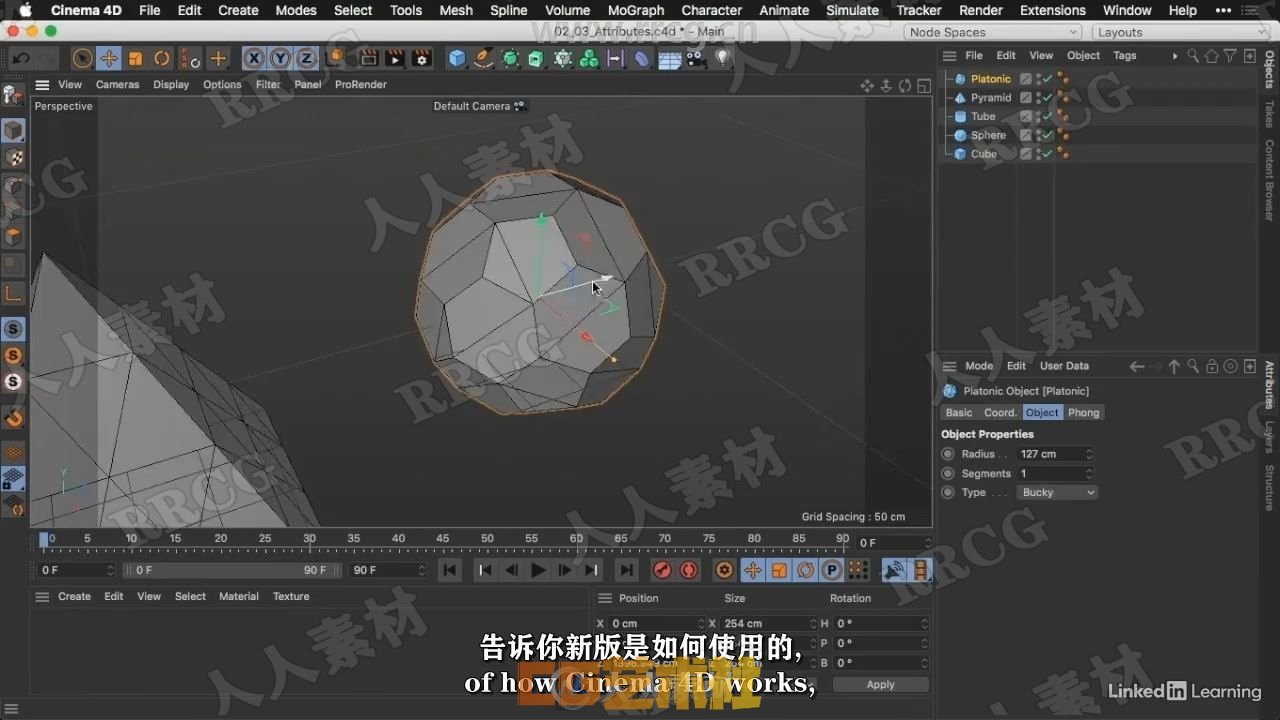Click the Object Manager search magnifier
Image resolution: width=1280 pixels, height=720 pixels.
[1193, 56]
